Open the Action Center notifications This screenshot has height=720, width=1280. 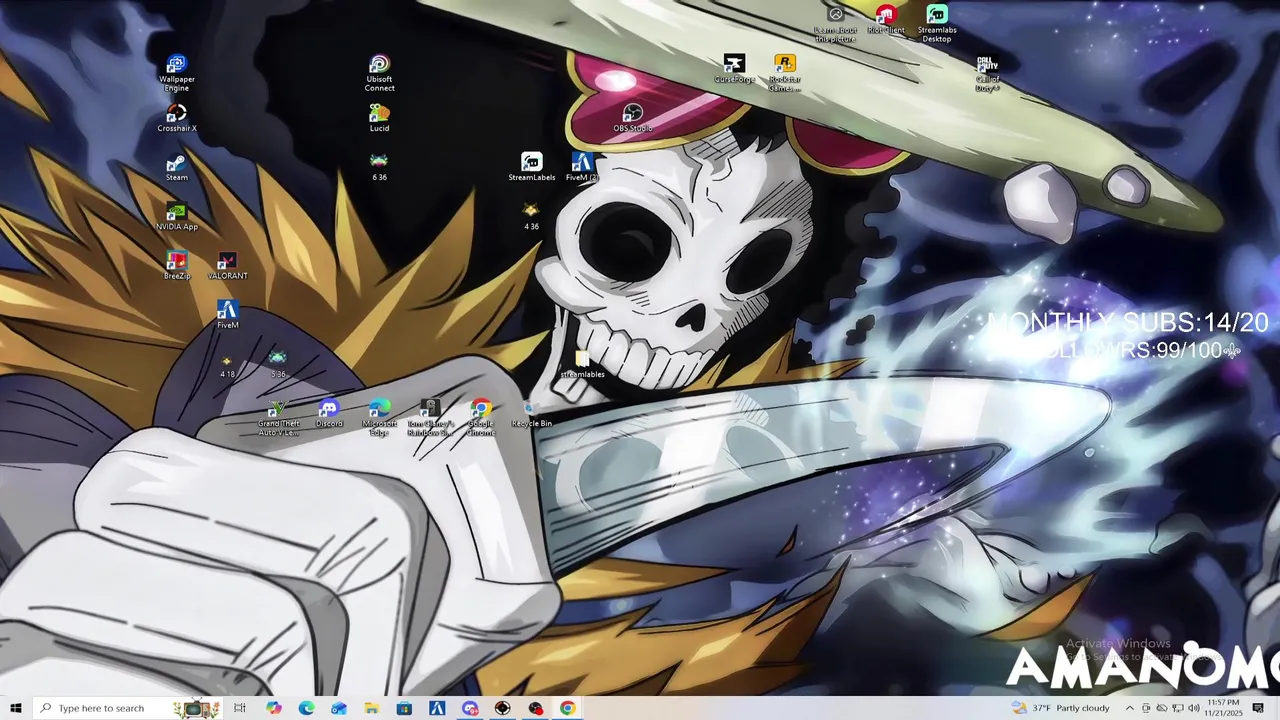1259,708
